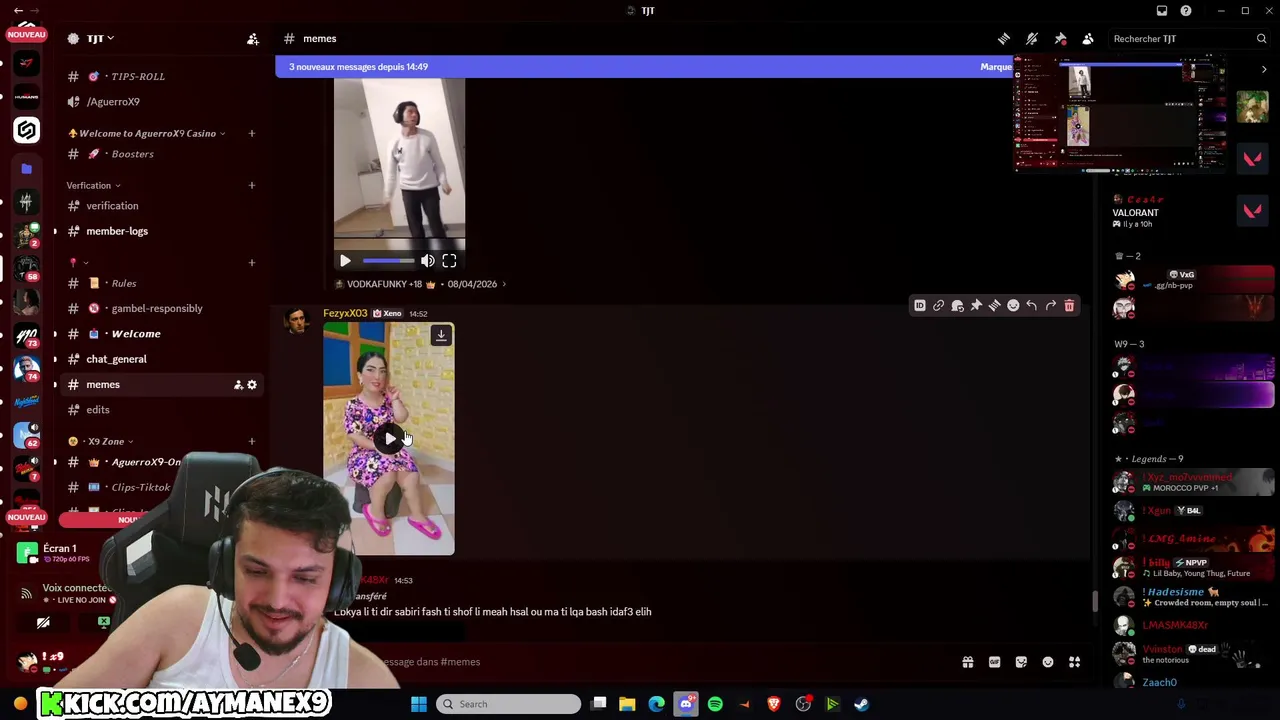Open the apps launcher in message bar
The image size is (1280, 720).
point(1074,662)
